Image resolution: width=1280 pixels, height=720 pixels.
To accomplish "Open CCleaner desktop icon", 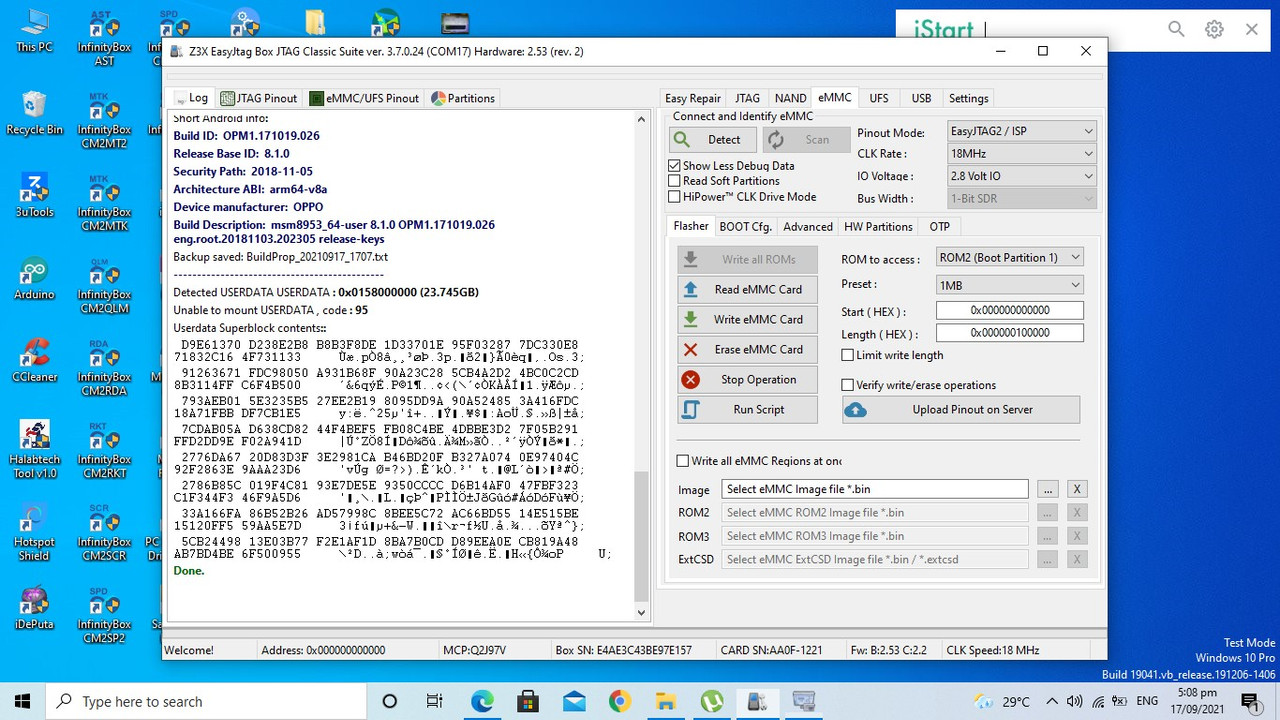I will 35,360.
